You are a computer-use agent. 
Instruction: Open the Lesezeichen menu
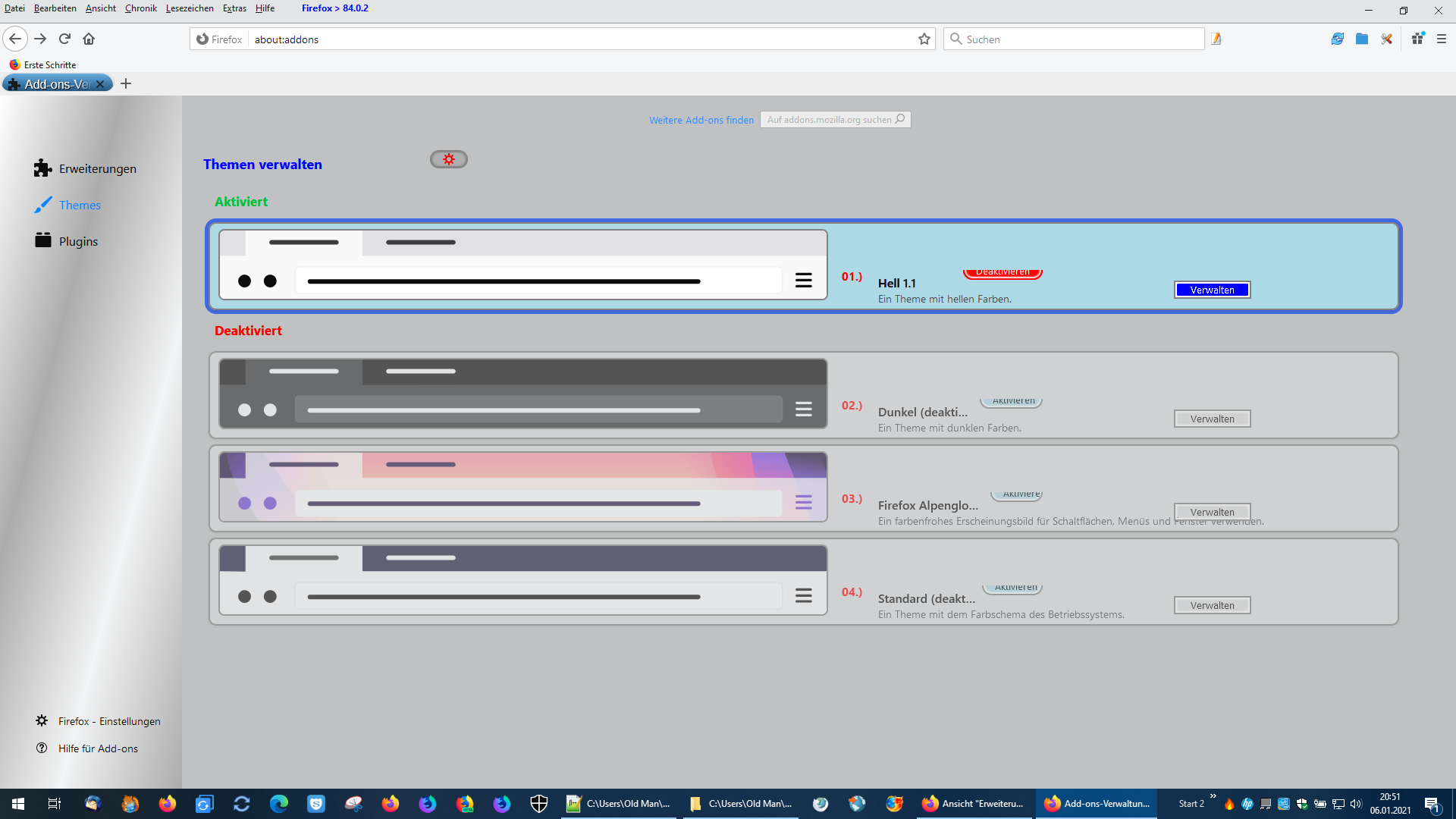tap(190, 8)
